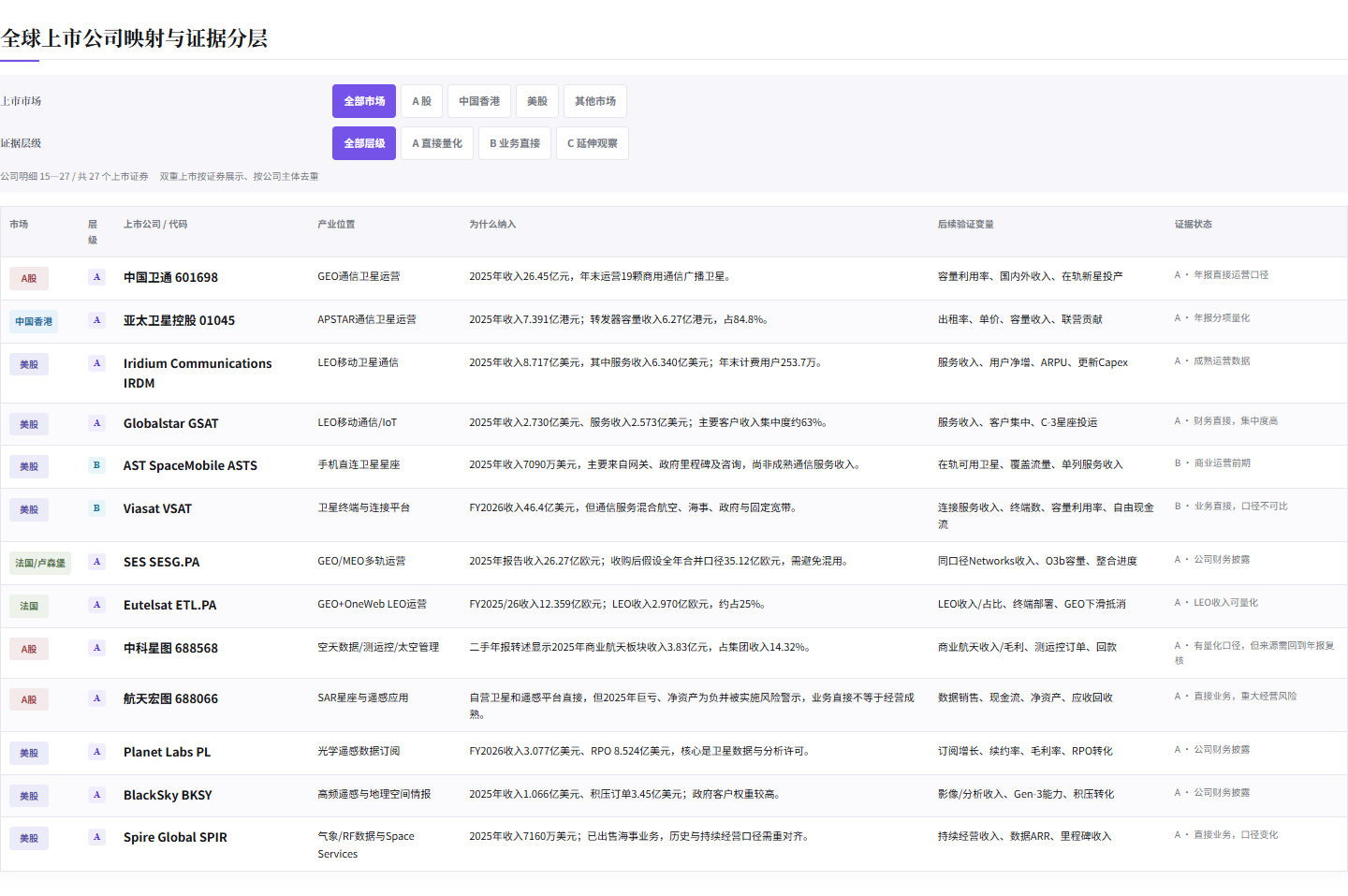The image size is (1348, 896).
Task: Click the 上市公司 / 代码 column header
Action: [155, 225]
